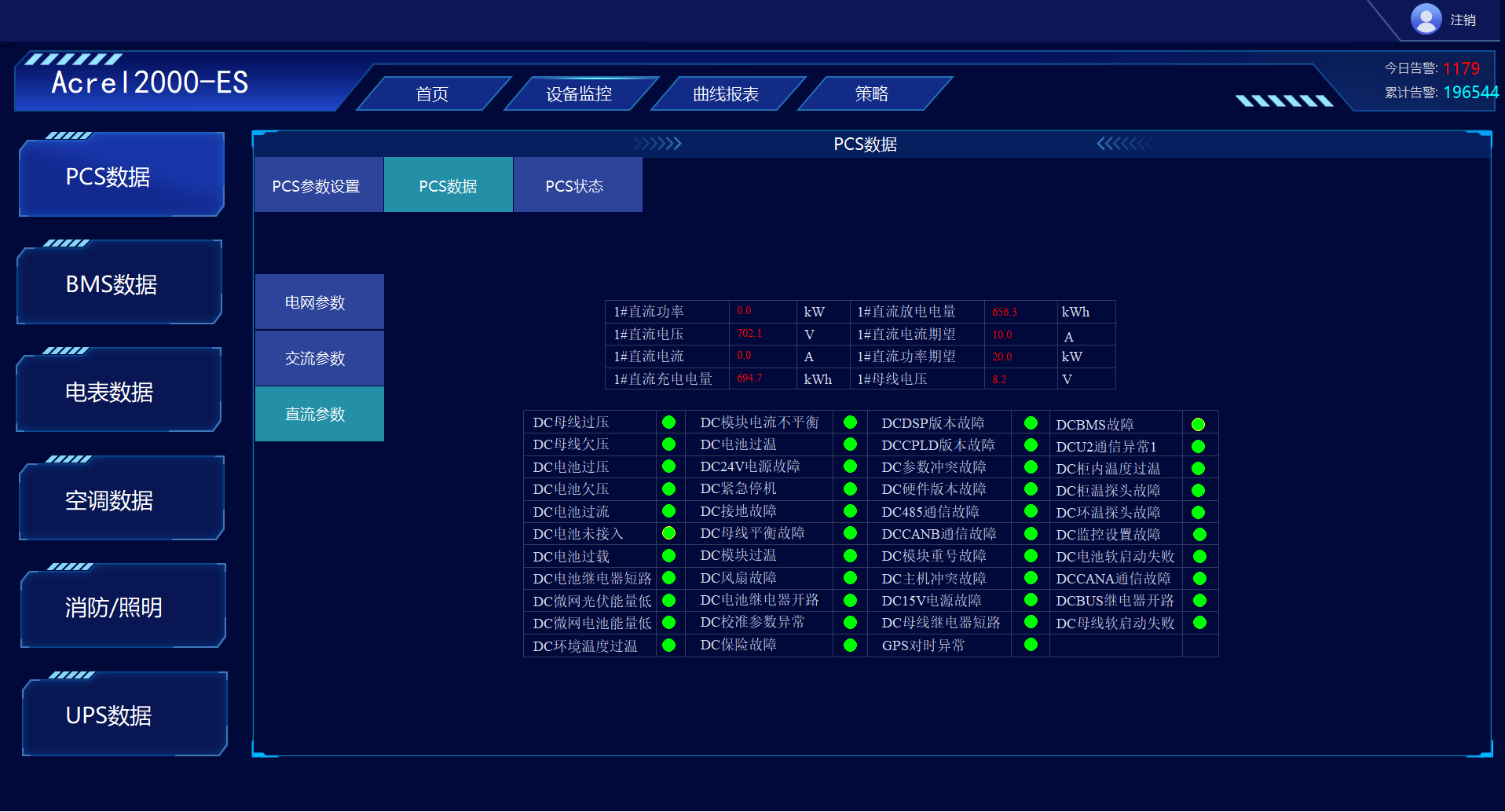Toggle the DC电池未接入 status indicator
The height and width of the screenshot is (812, 1505).
(x=669, y=533)
